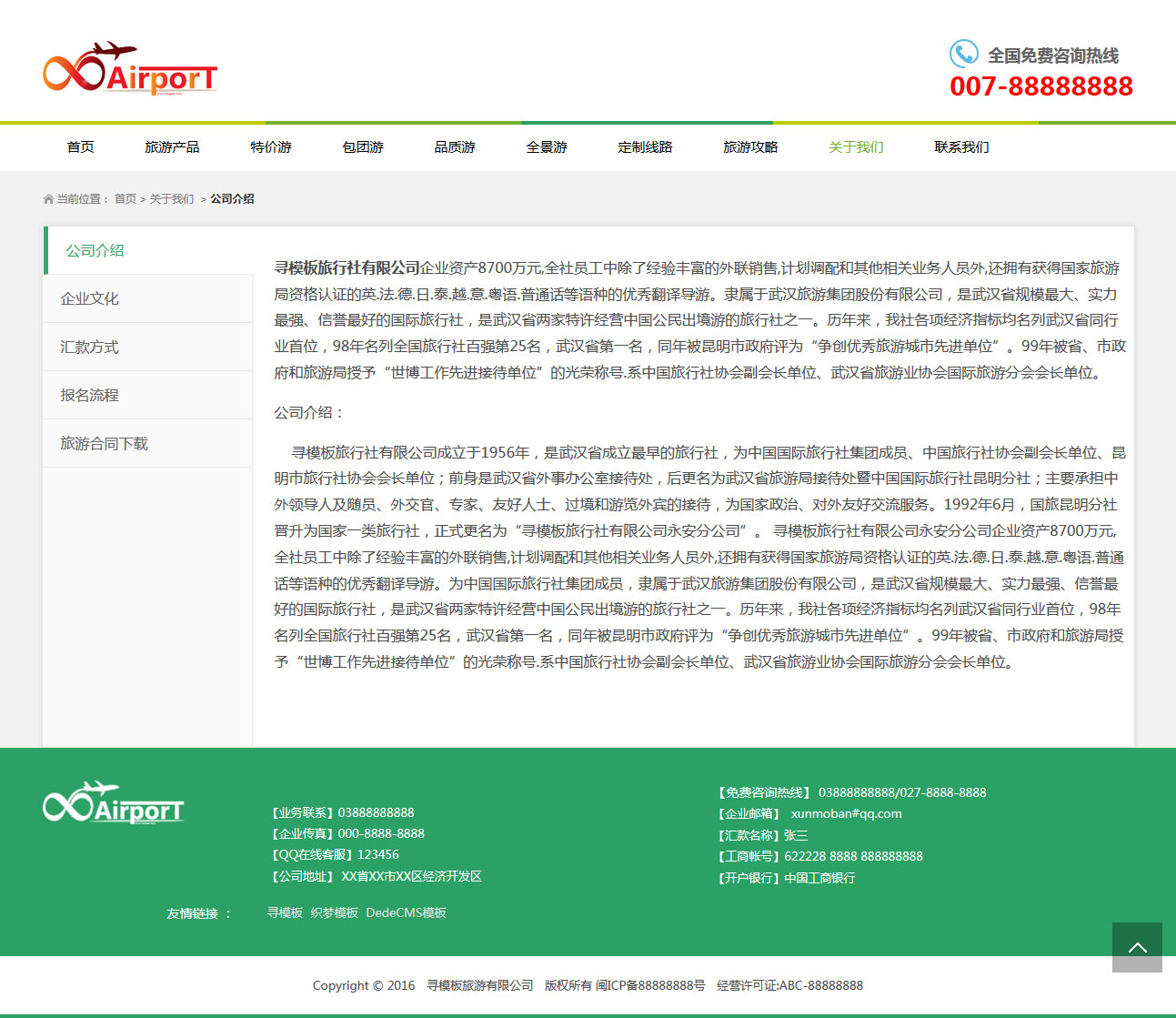Screen dimensions: 1176x1018
Task: Click the white Airport logo in the footer
Action: click(114, 803)
